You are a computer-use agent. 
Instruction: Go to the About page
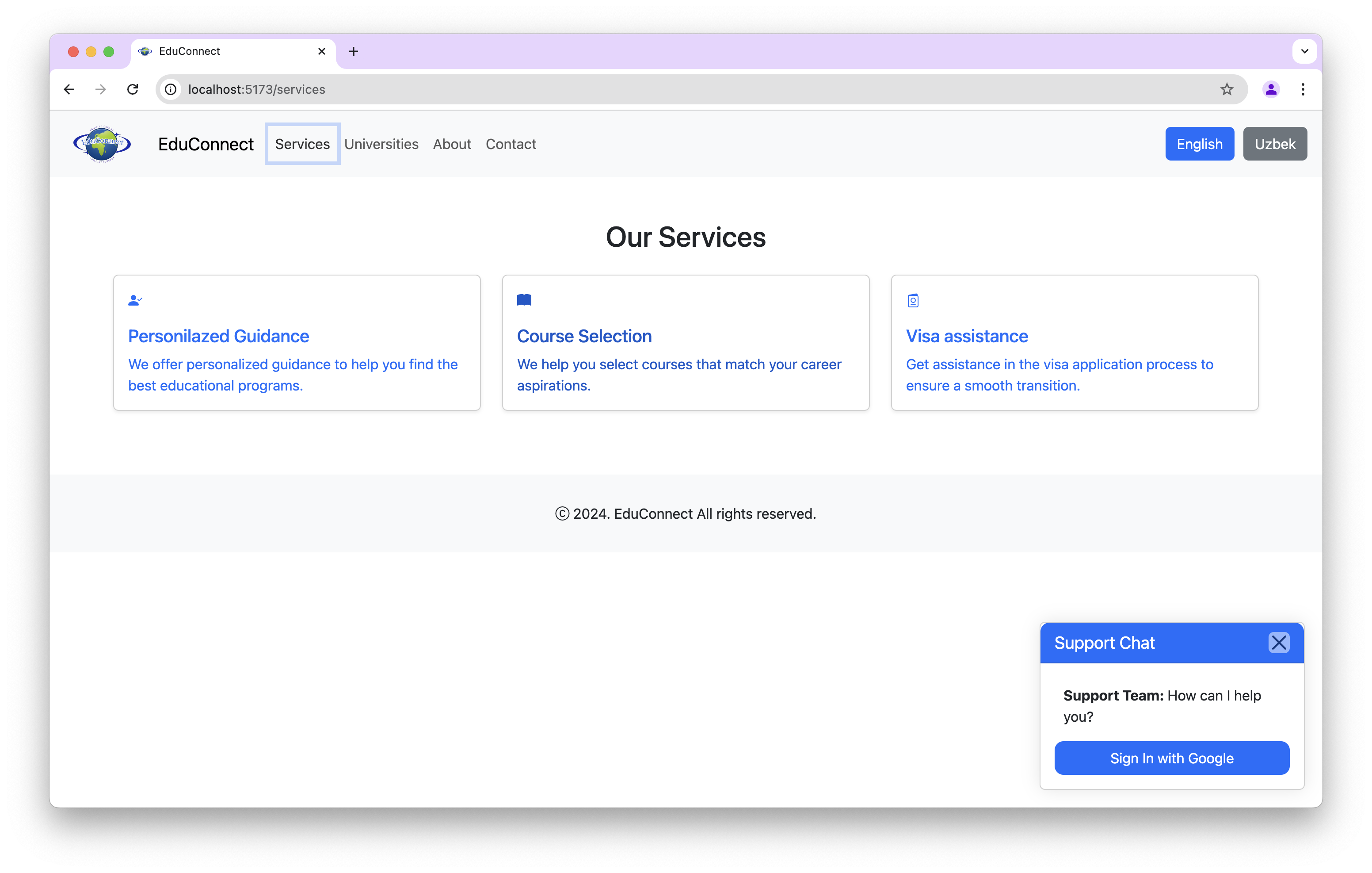[452, 144]
